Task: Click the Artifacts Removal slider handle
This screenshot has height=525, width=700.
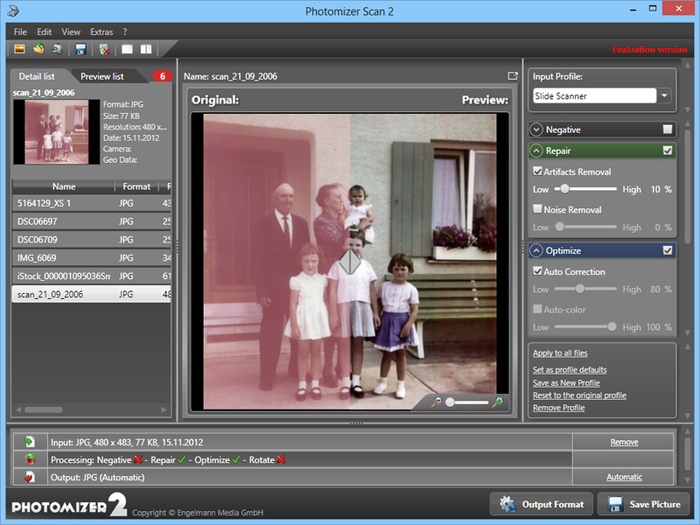Action: coord(565,189)
